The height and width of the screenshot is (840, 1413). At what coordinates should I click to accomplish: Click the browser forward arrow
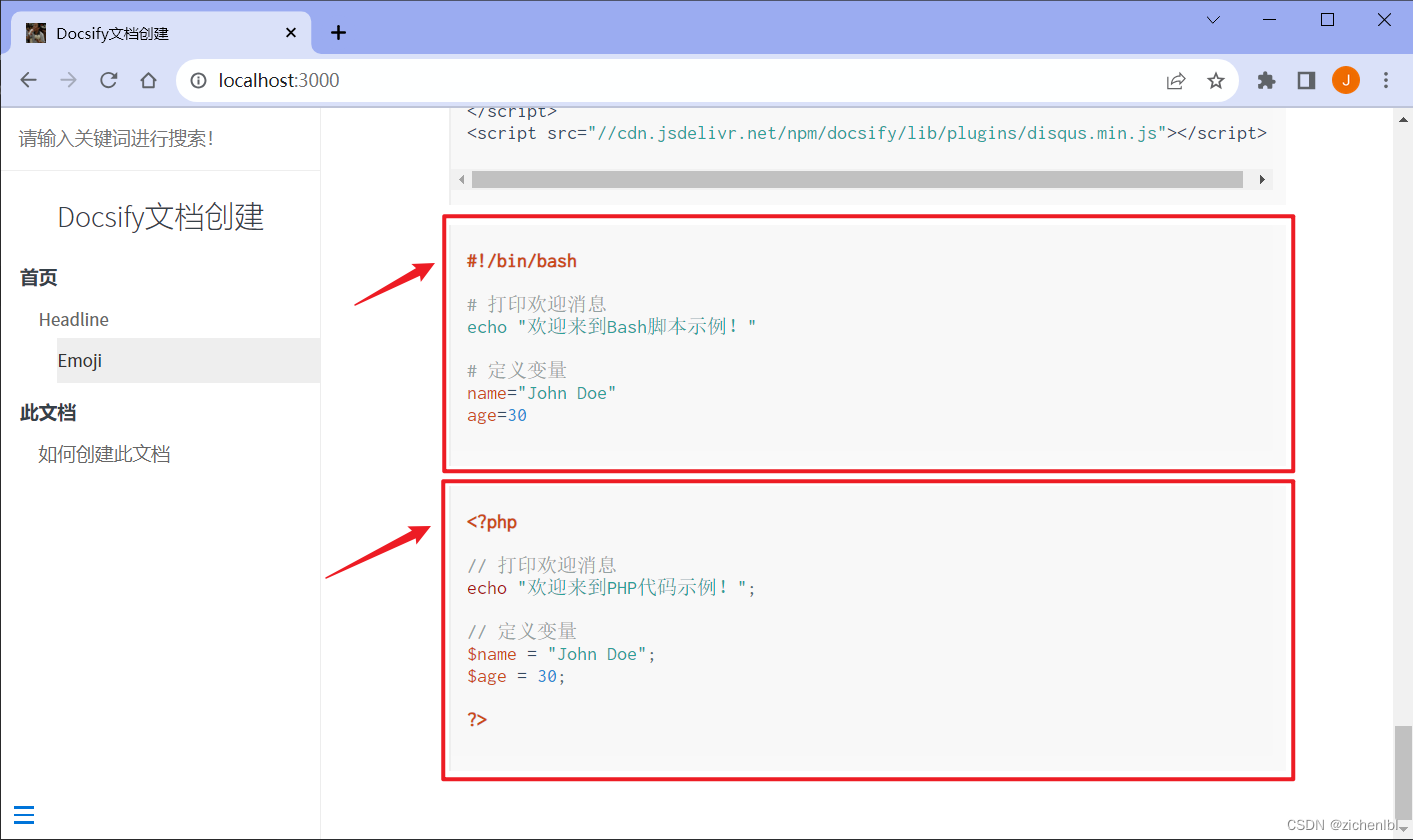click(x=69, y=80)
